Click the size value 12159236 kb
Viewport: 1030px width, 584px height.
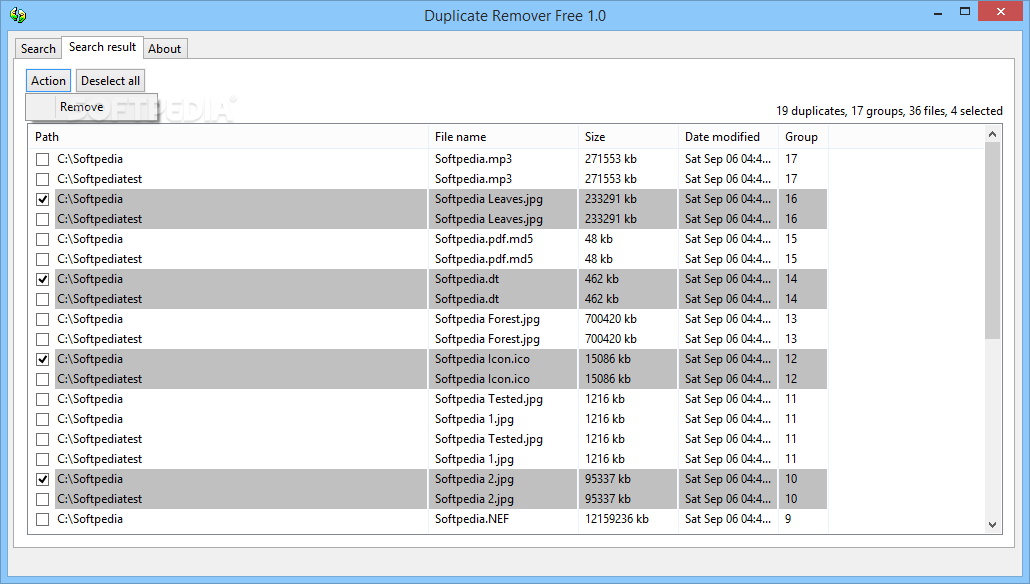tap(617, 519)
